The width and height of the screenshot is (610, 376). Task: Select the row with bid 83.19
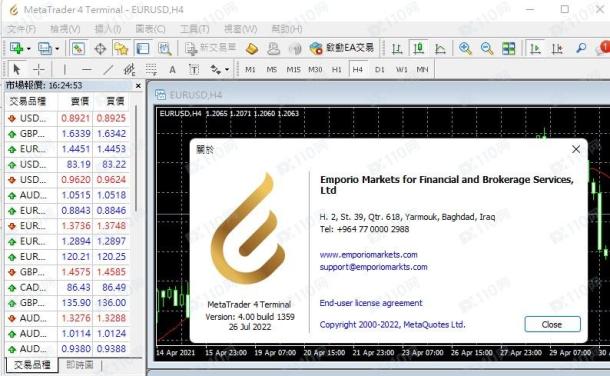[68, 164]
